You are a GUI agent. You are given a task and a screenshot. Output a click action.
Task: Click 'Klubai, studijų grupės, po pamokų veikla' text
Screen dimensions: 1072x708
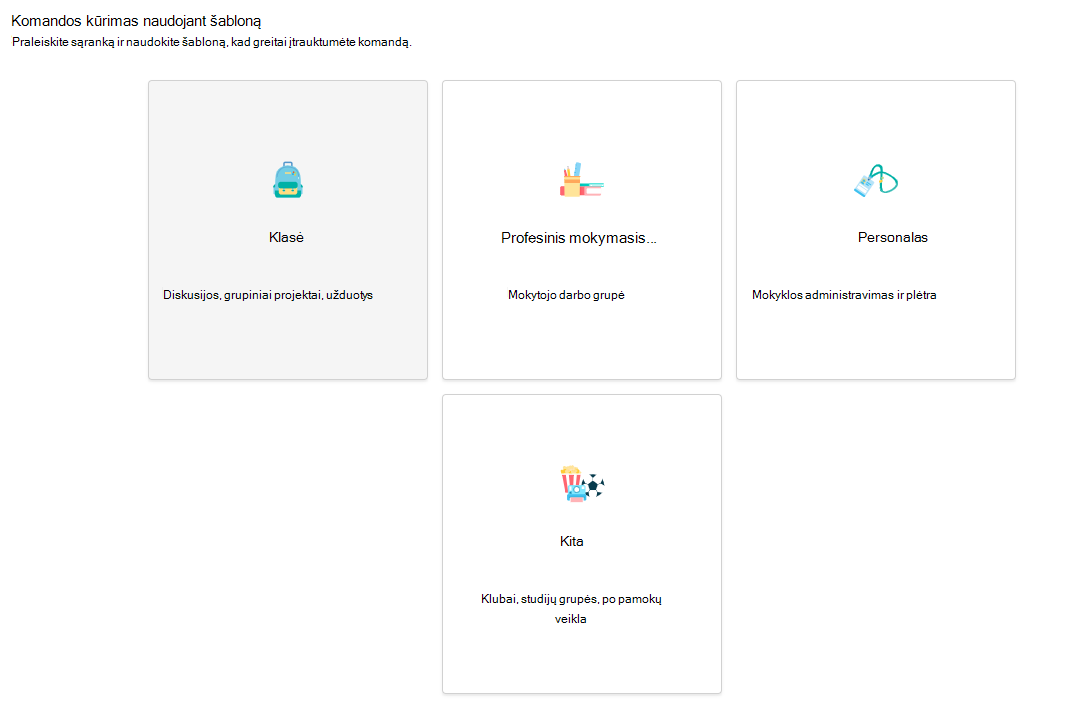[x=572, y=609]
